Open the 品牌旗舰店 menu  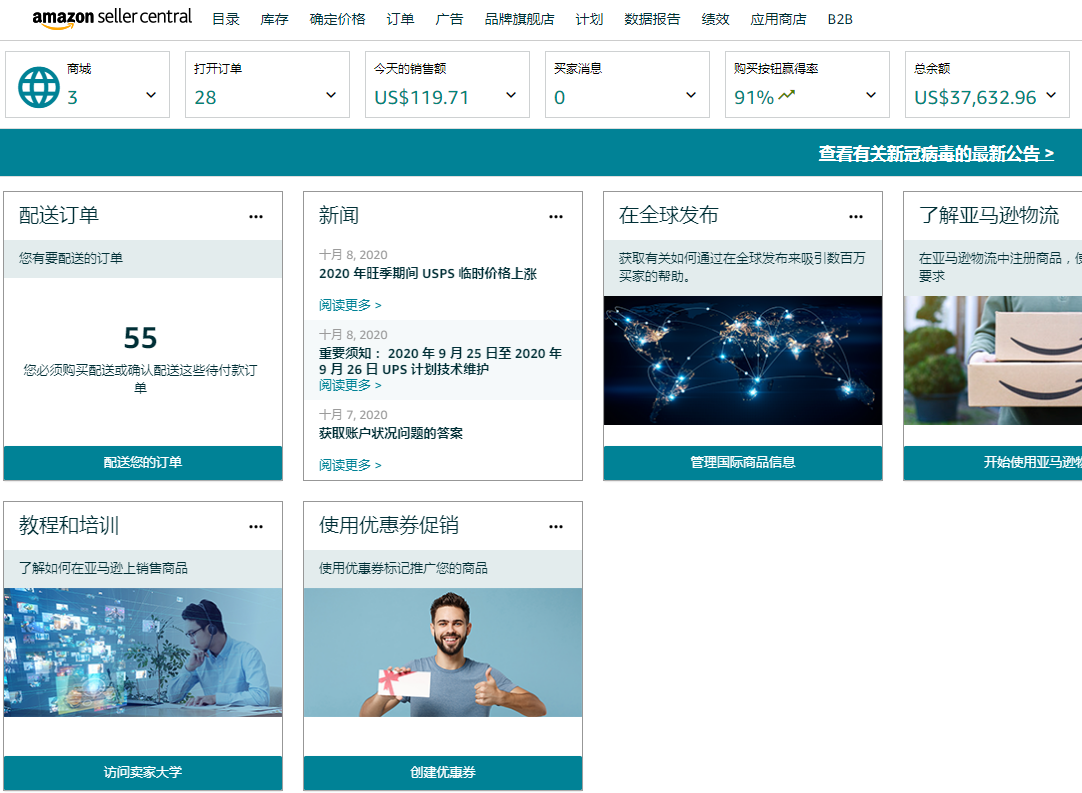point(520,19)
